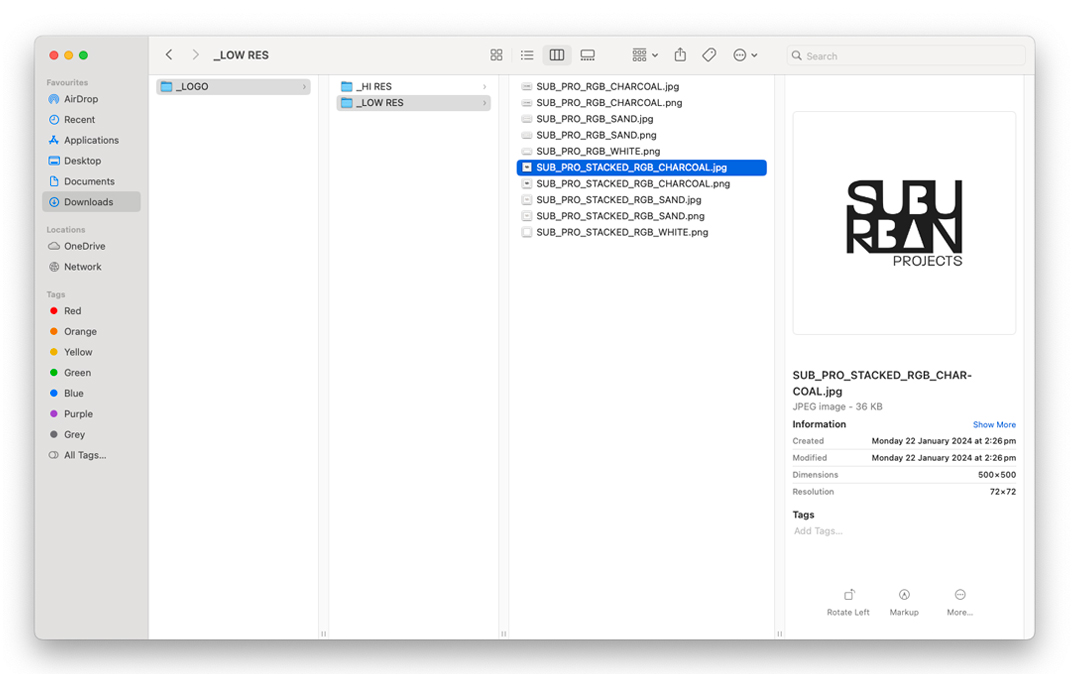Select SUB_PRO_STACKED_RGB_CHARCOAL.jpg file

tap(641, 168)
